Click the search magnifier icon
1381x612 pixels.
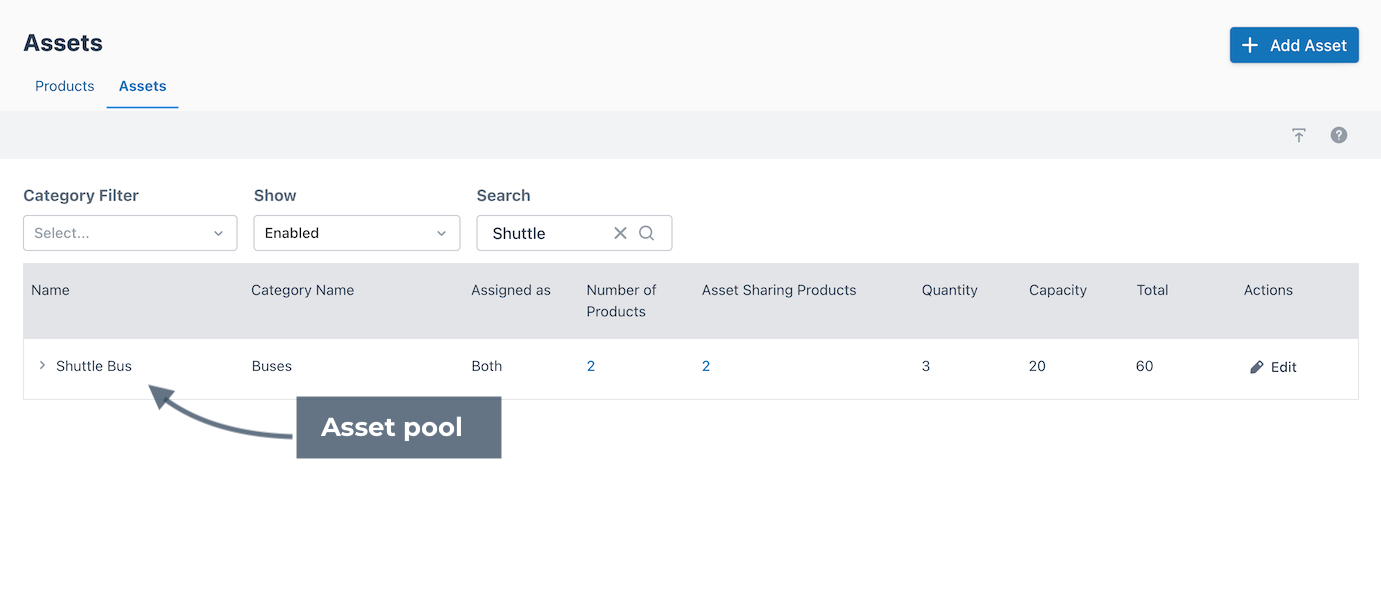647,233
